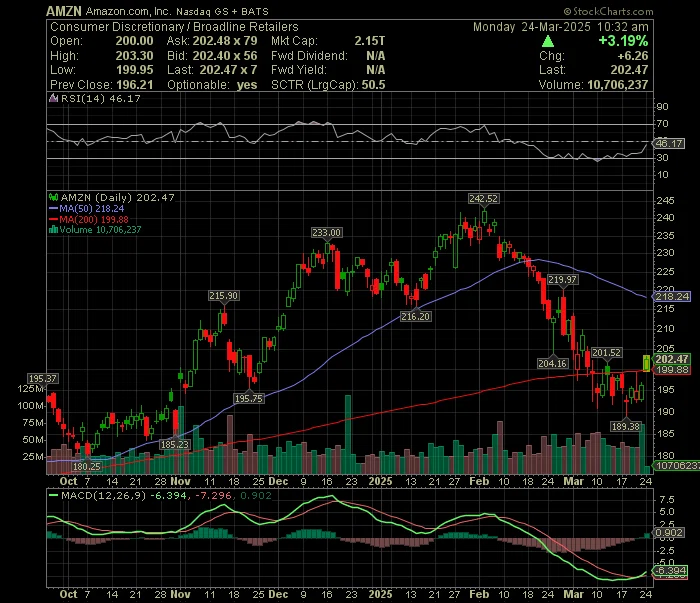Select the green MACD line swatch in legend
This screenshot has height=603, width=700.
[53, 495]
